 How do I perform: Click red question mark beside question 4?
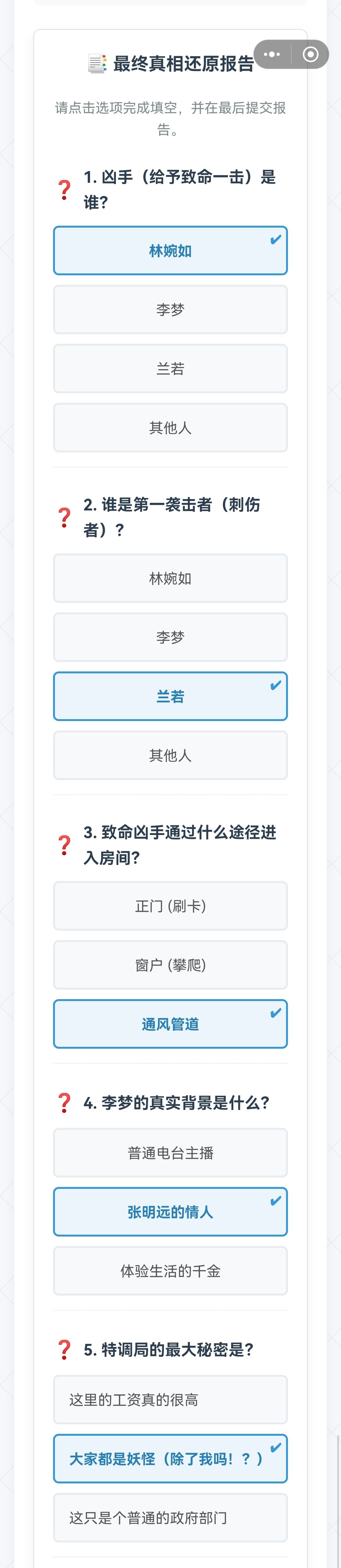(64, 1102)
